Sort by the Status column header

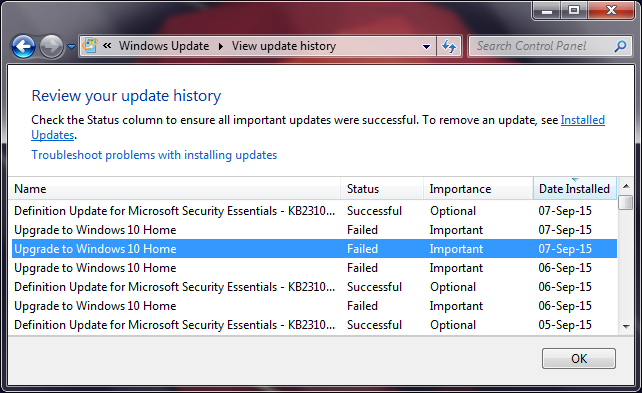pos(382,189)
